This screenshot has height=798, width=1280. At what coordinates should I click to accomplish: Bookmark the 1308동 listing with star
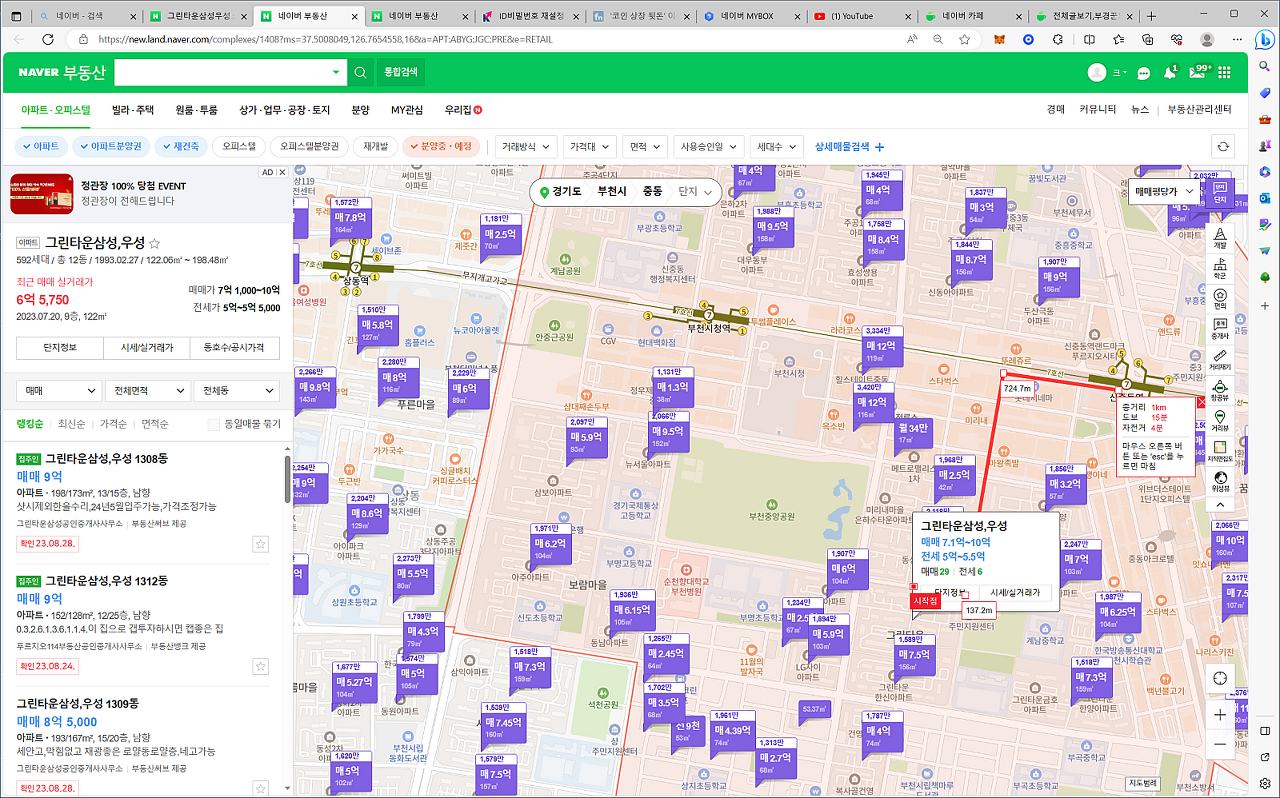260,544
